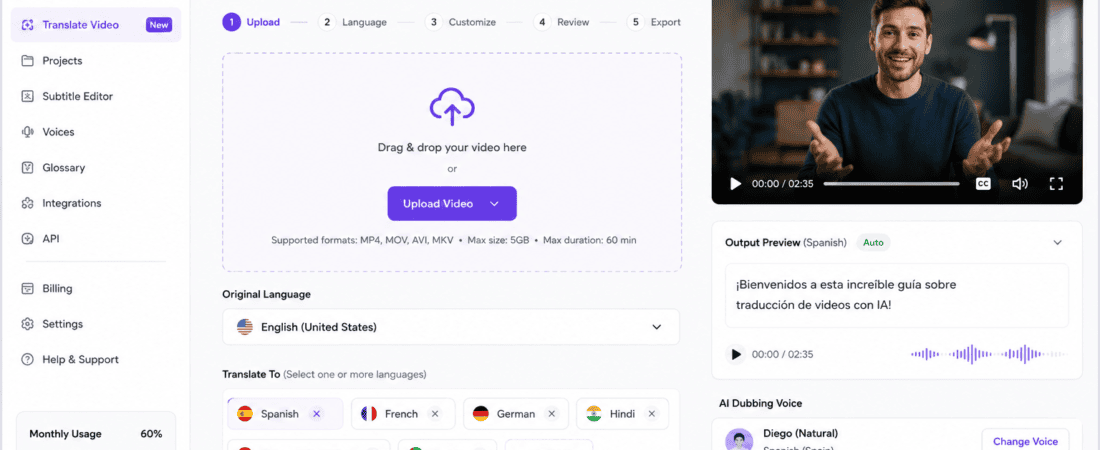The image size is (1100, 450).
Task: Click the Upload Video button
Action: (452, 204)
